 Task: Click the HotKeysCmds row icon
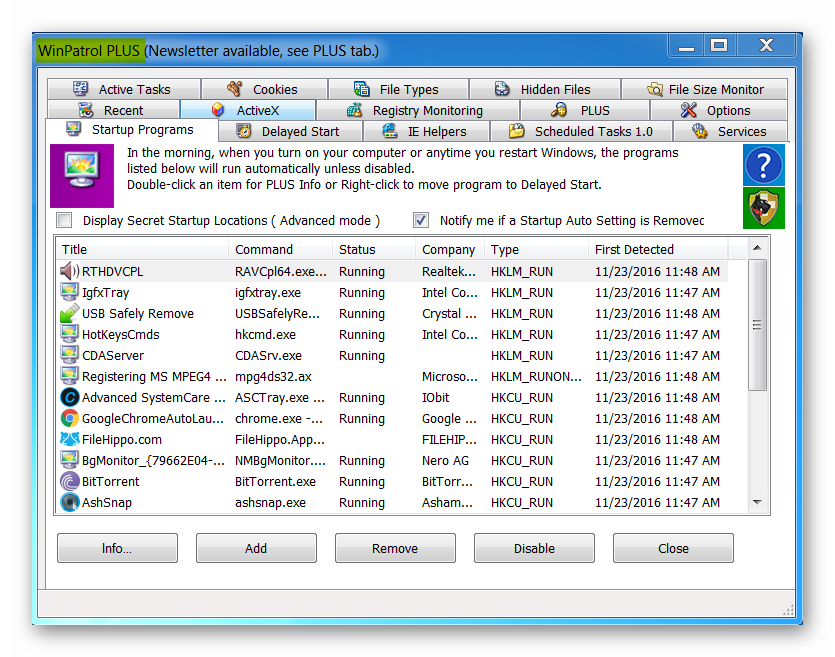point(70,334)
